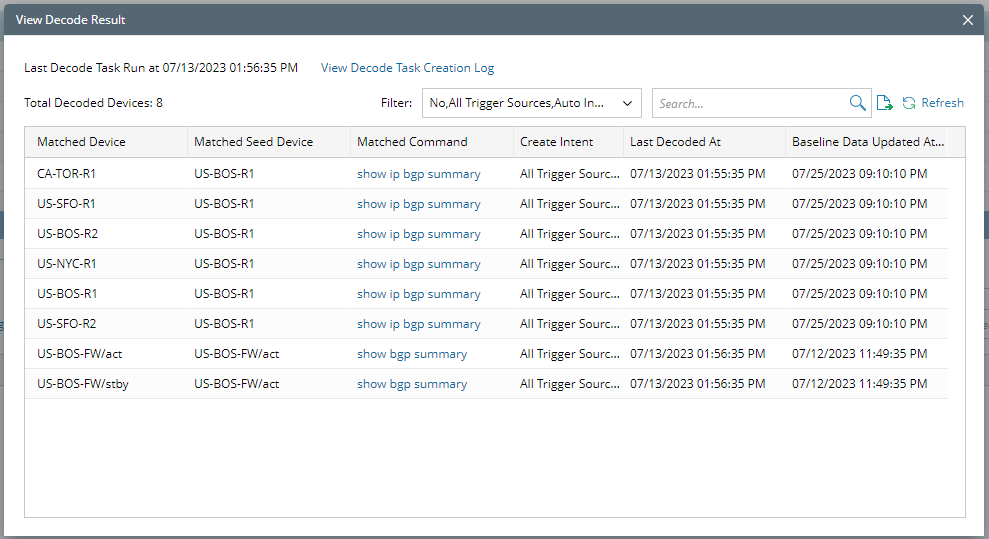Screen dimensions: 989x539
Task: Sort by Matched Command column header
Action: tap(432, 142)
